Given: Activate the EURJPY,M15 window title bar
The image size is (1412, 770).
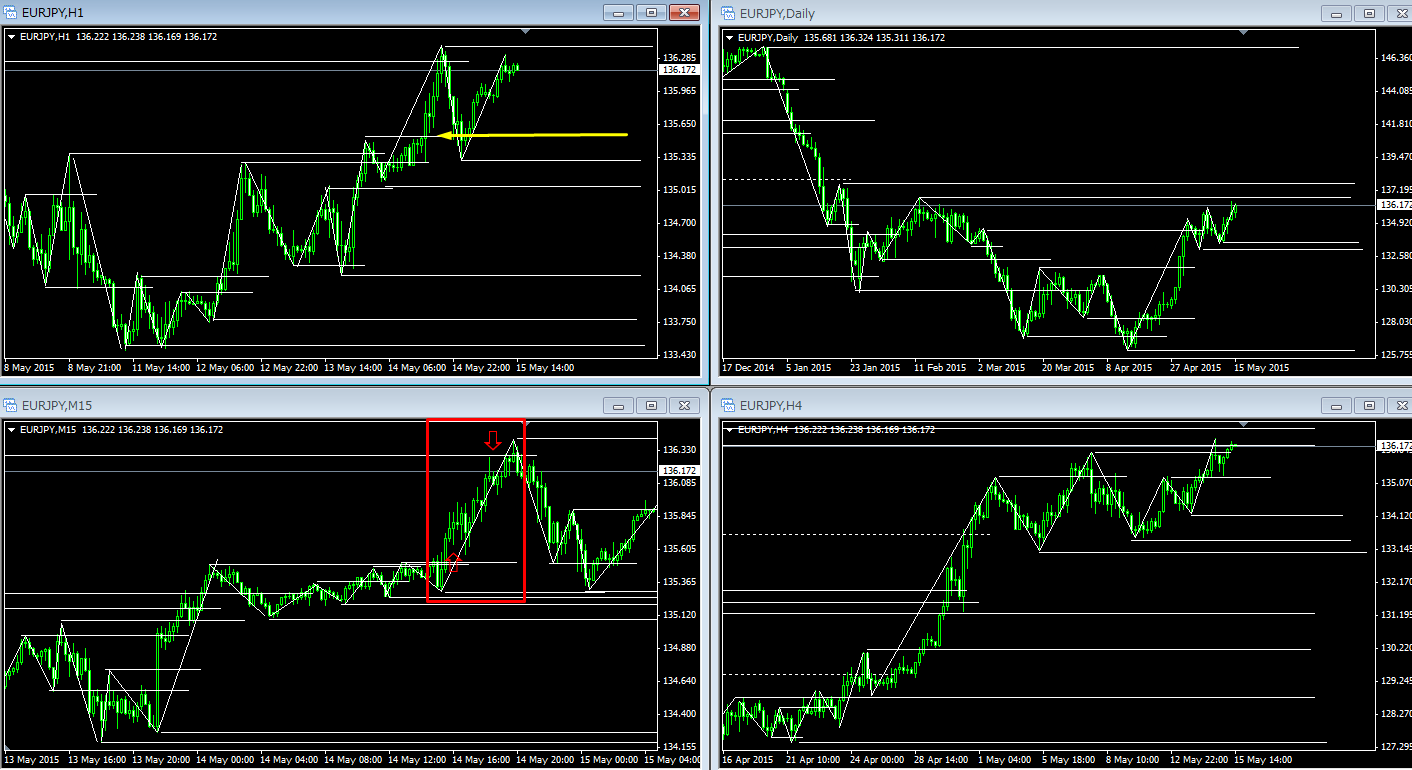Looking at the screenshot, I should pos(300,405).
